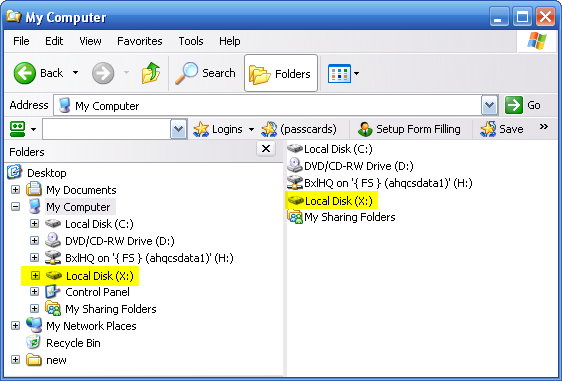The image size is (562, 381).
Task: Click Setup Form Filling button
Action: point(409,129)
